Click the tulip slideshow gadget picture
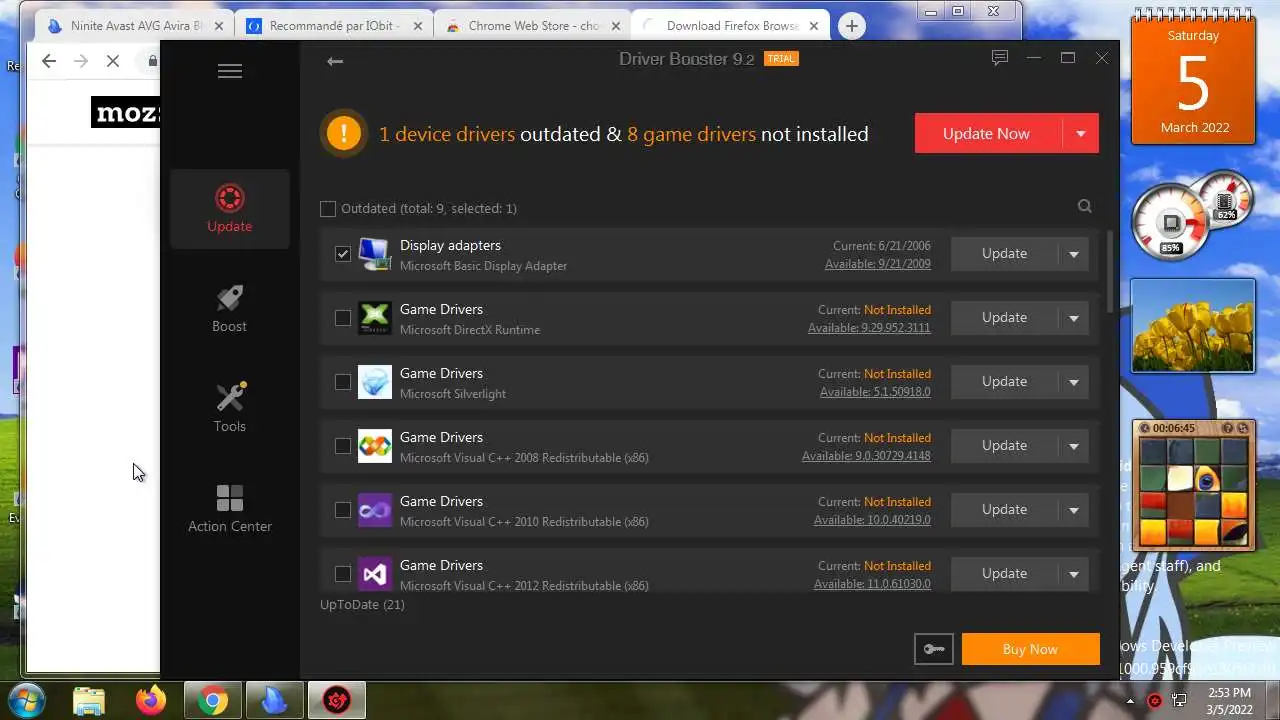Screen dimensions: 1280x720 pyautogui.click(x=1192, y=326)
